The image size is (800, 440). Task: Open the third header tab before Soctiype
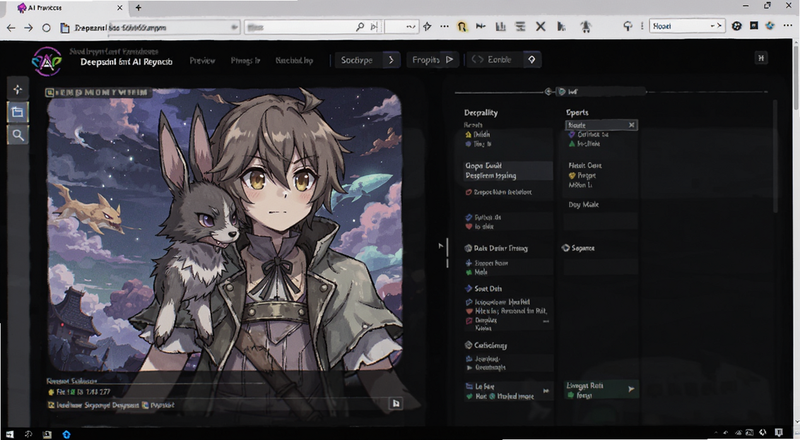pyautogui.click(x=294, y=60)
